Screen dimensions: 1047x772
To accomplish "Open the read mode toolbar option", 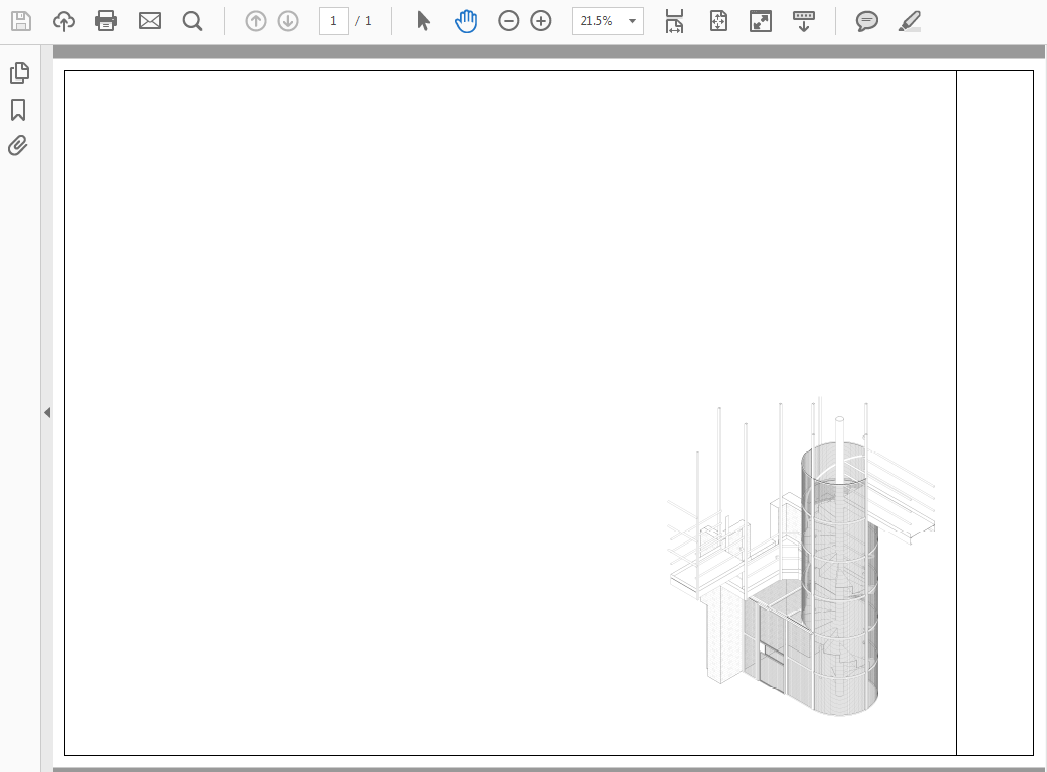I will (x=804, y=21).
